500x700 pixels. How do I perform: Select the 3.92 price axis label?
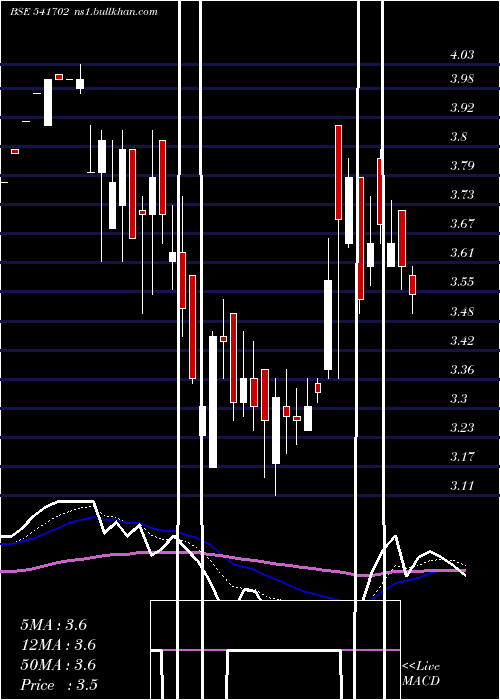(462, 108)
